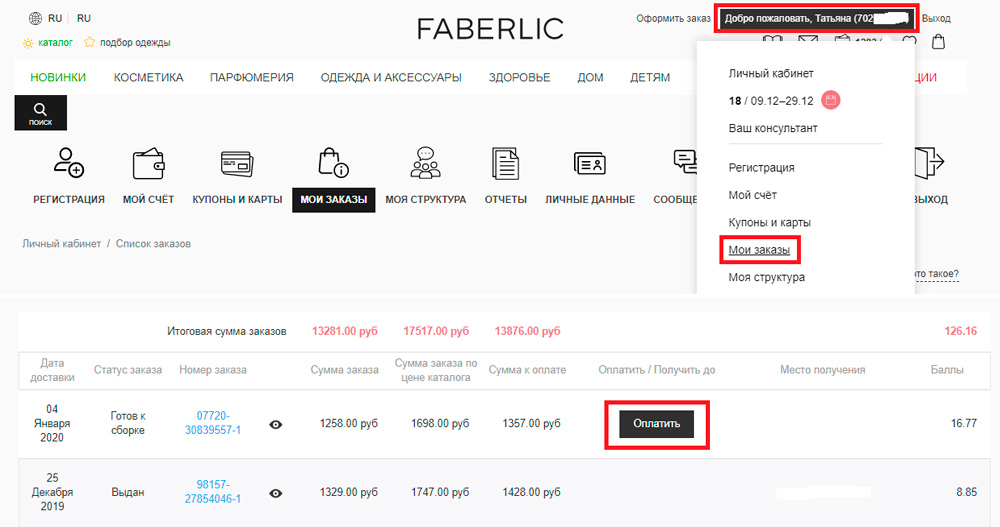This screenshot has width=1000, height=527.
Task: Click the first RU language label
Action: (55, 19)
